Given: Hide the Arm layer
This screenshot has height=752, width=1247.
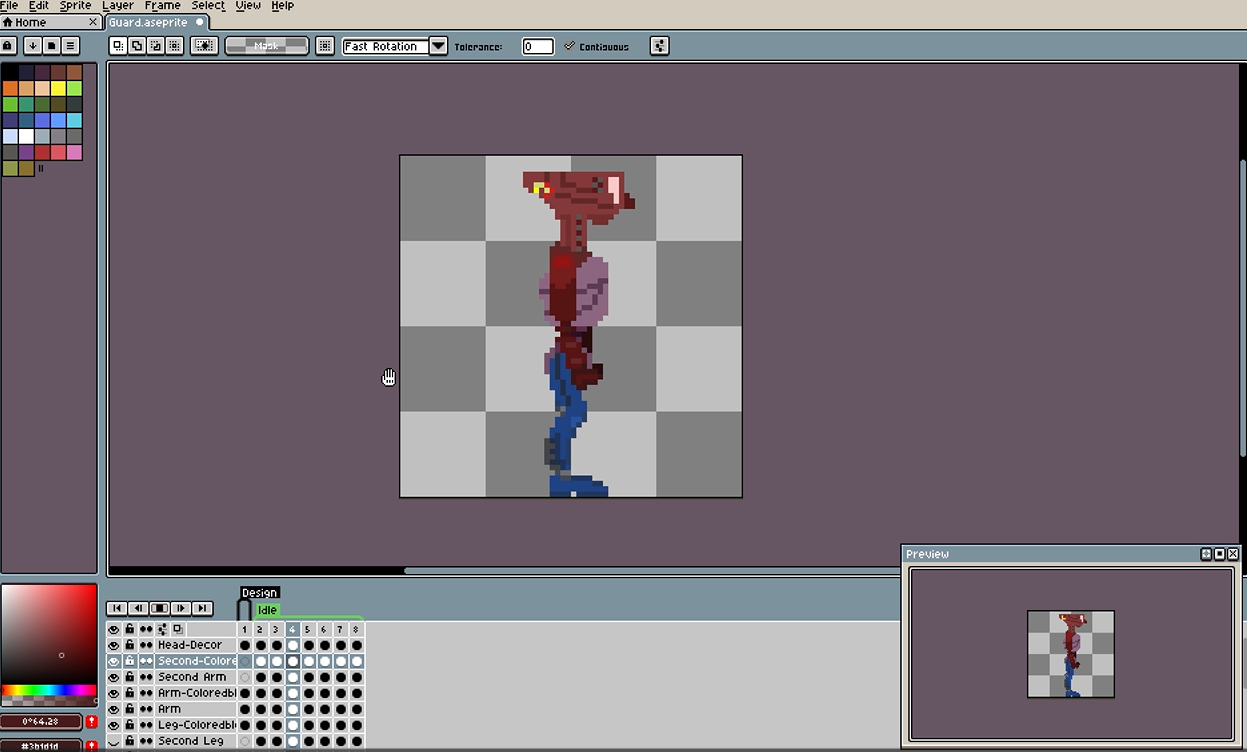Looking at the screenshot, I should (x=114, y=709).
